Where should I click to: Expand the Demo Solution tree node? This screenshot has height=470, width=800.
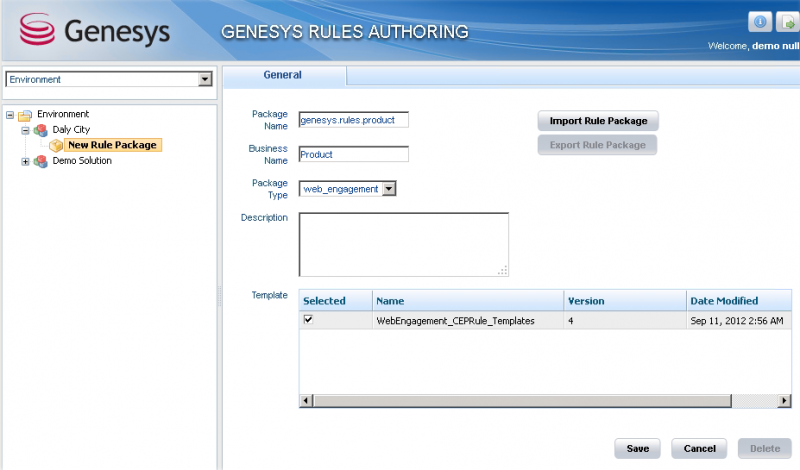point(25,162)
